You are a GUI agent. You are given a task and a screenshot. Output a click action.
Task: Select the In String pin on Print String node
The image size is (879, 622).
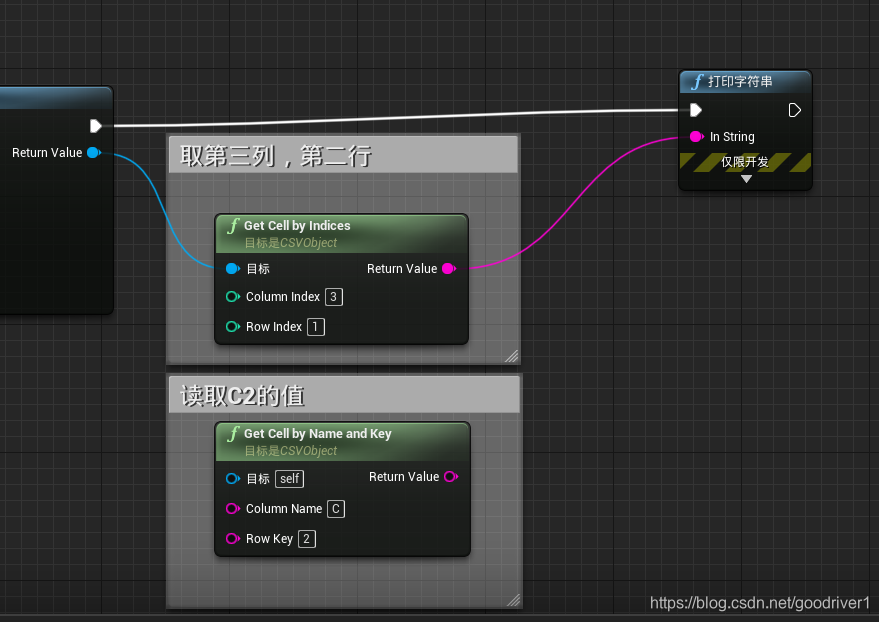point(697,136)
